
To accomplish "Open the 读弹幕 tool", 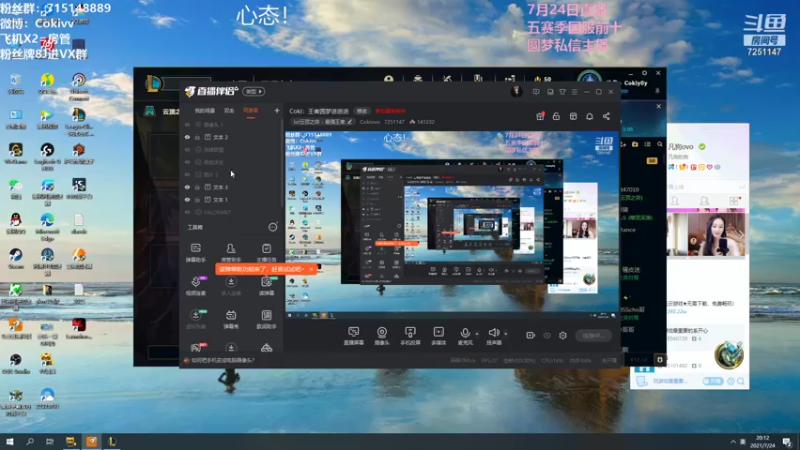I will [266, 286].
